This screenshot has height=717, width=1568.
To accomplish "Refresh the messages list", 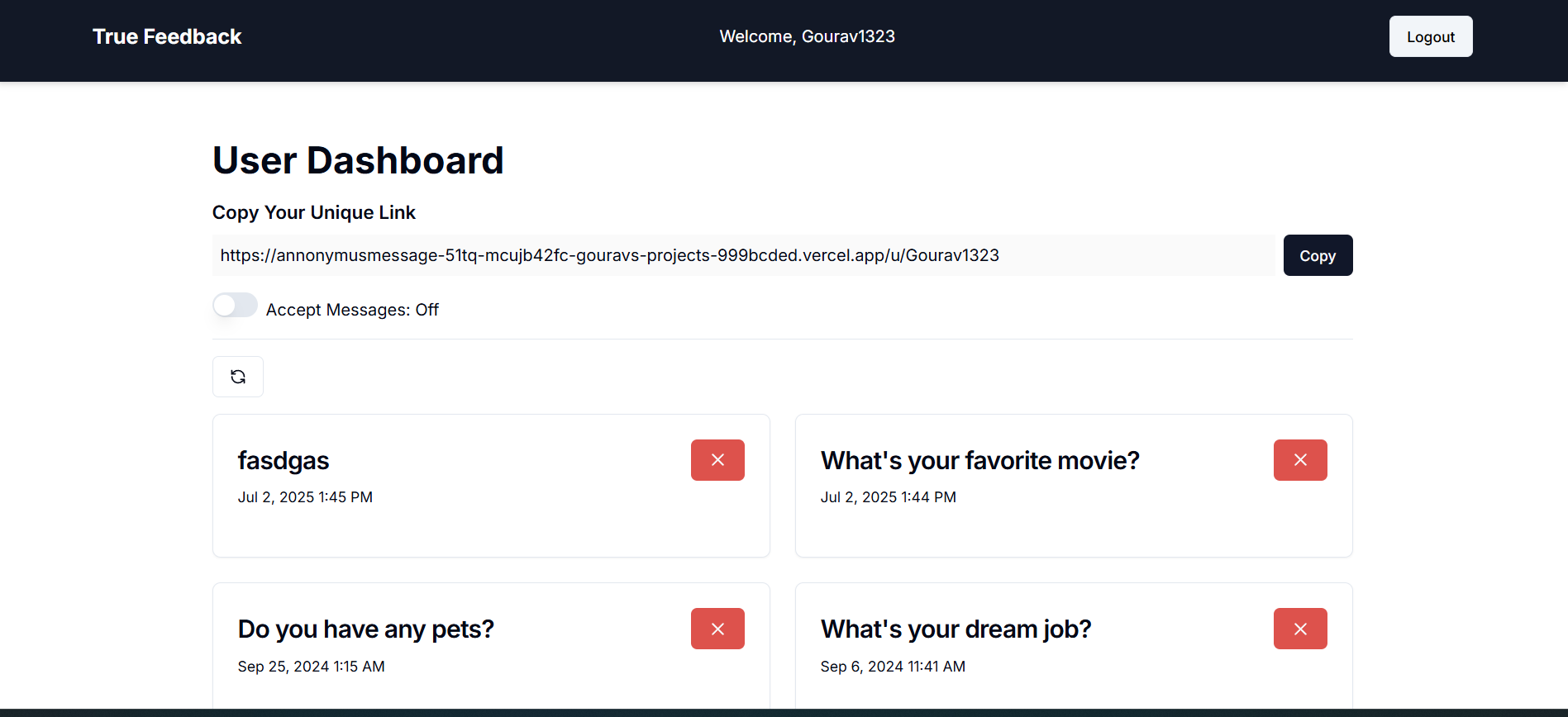I will click(x=238, y=377).
